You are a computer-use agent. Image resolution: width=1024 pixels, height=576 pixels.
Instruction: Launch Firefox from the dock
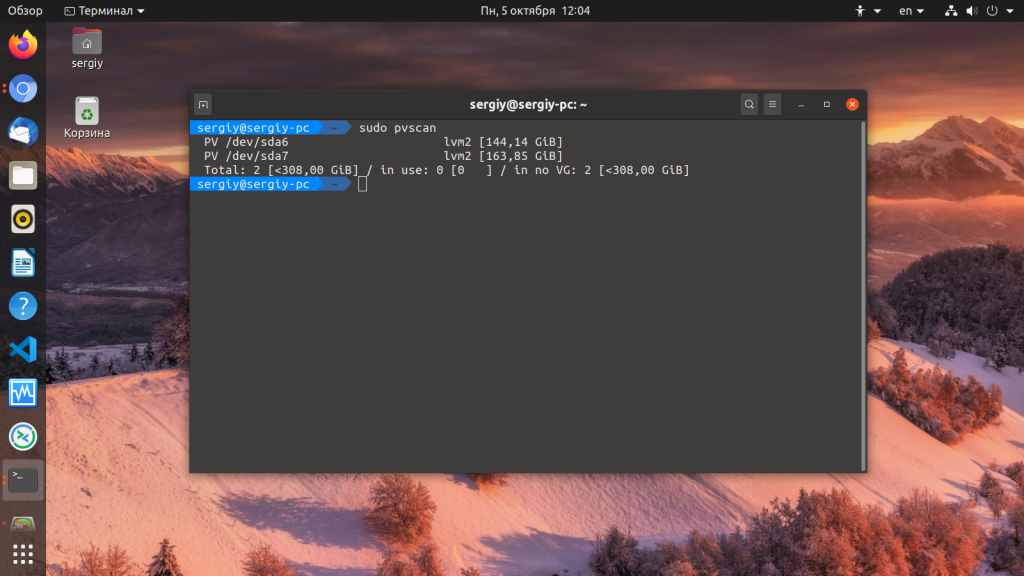23,45
